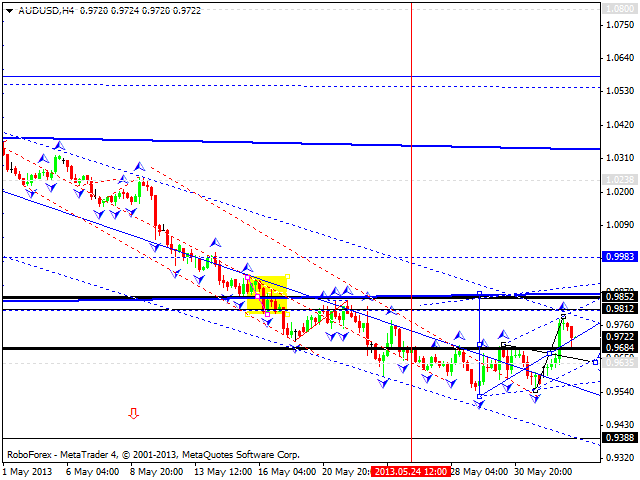Click the 1.0090 price scale value

point(620,224)
